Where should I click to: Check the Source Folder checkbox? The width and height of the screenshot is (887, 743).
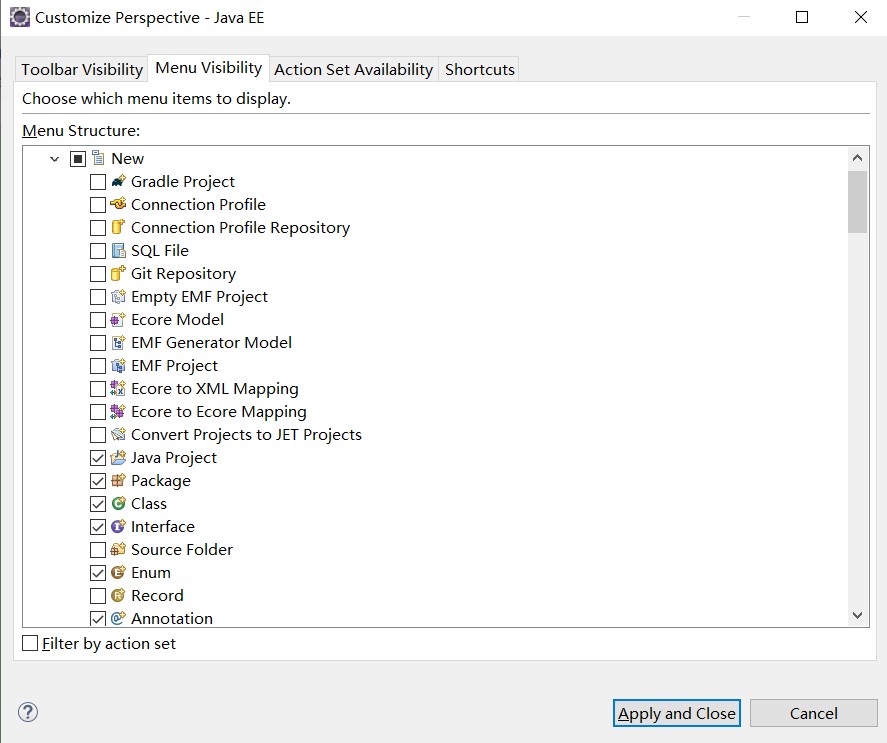point(98,550)
